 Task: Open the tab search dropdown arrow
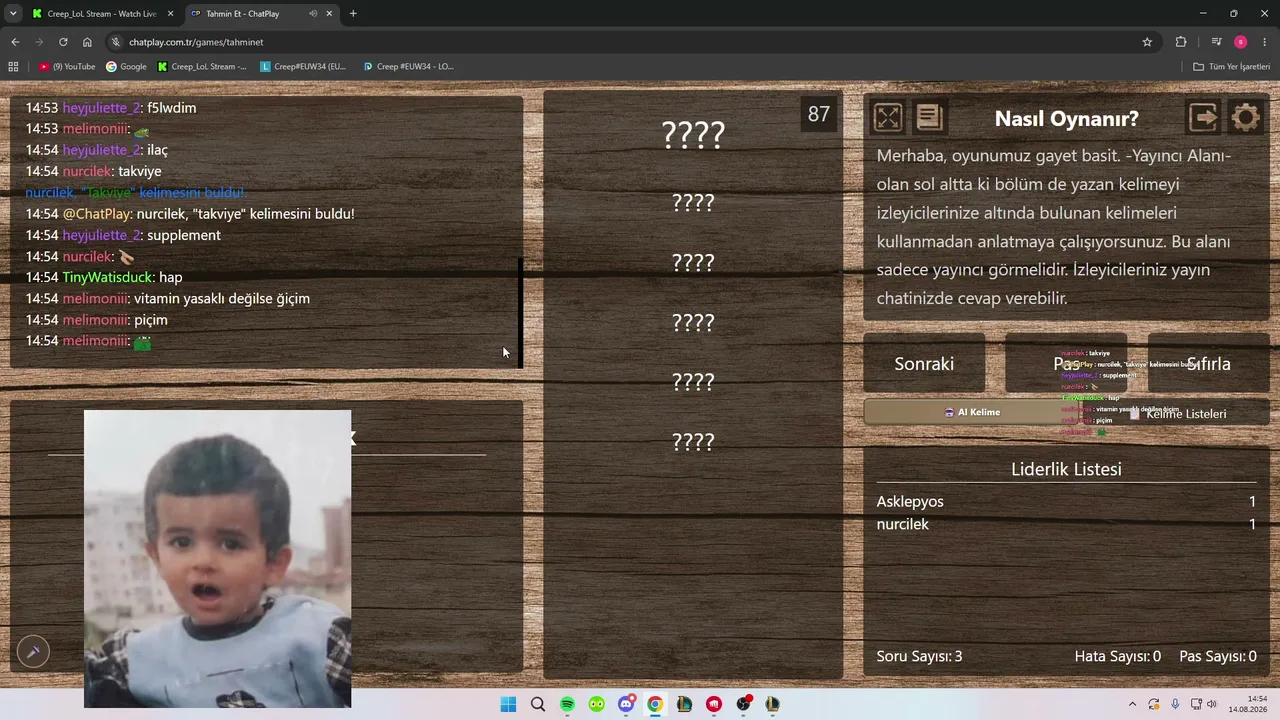point(13,14)
